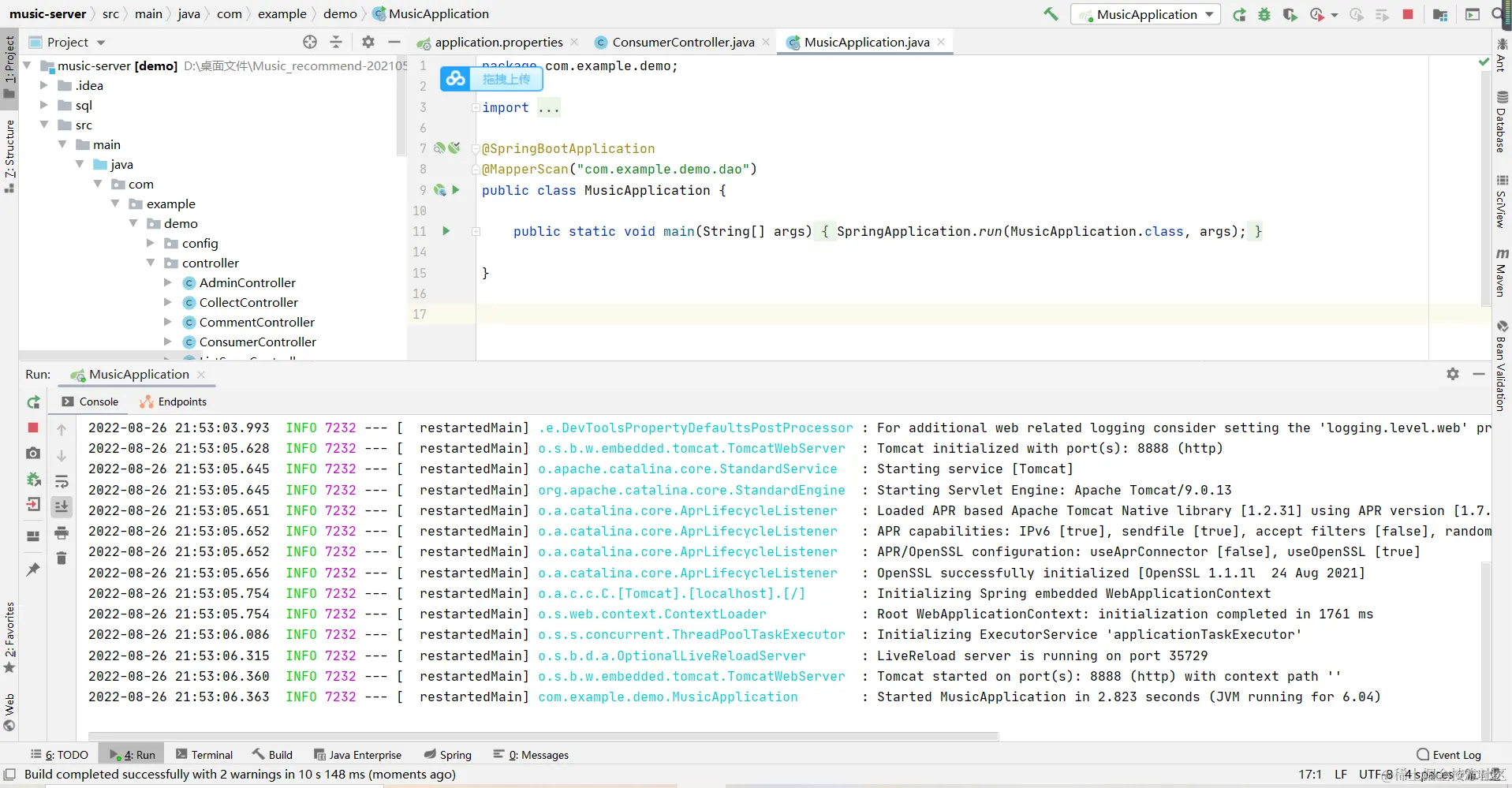1512x788 pixels.
Task: Expand the folded import statements
Action: click(x=475, y=107)
